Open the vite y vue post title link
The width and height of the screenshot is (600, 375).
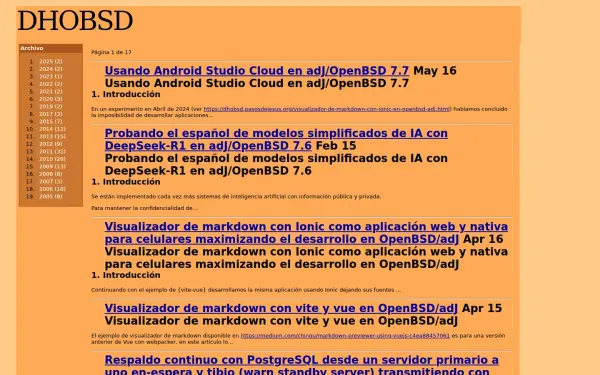[x=281, y=308]
